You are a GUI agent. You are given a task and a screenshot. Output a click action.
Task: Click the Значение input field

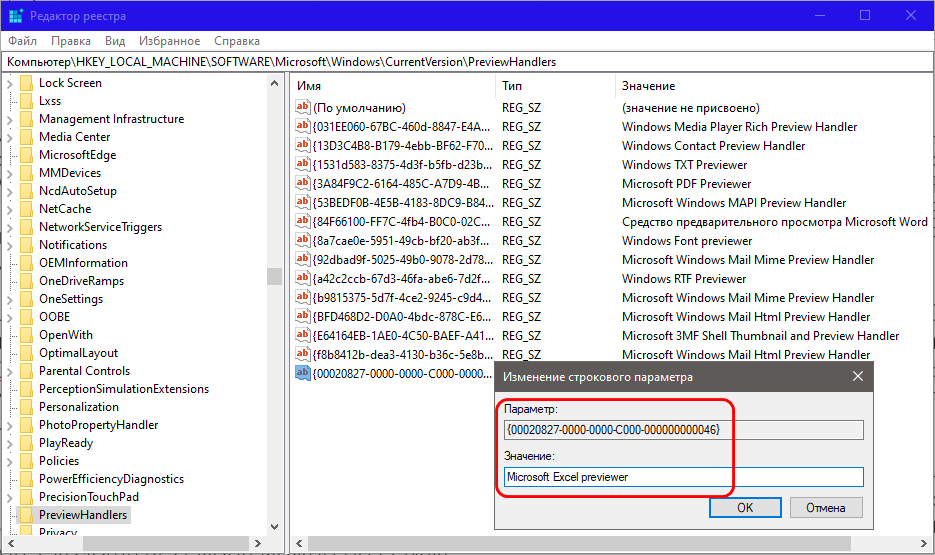[683, 477]
